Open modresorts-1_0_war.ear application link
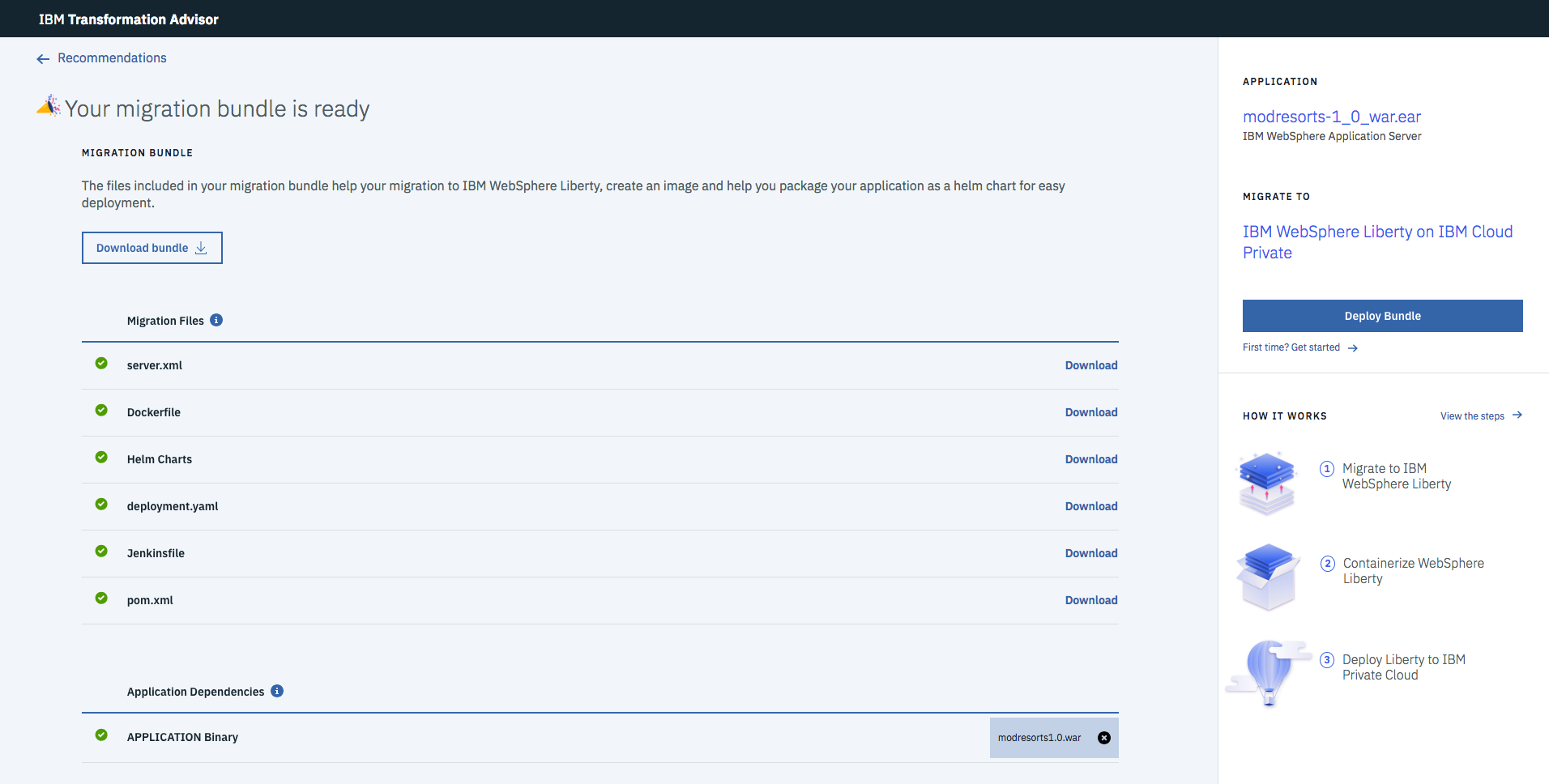The image size is (1549, 784). click(x=1332, y=117)
